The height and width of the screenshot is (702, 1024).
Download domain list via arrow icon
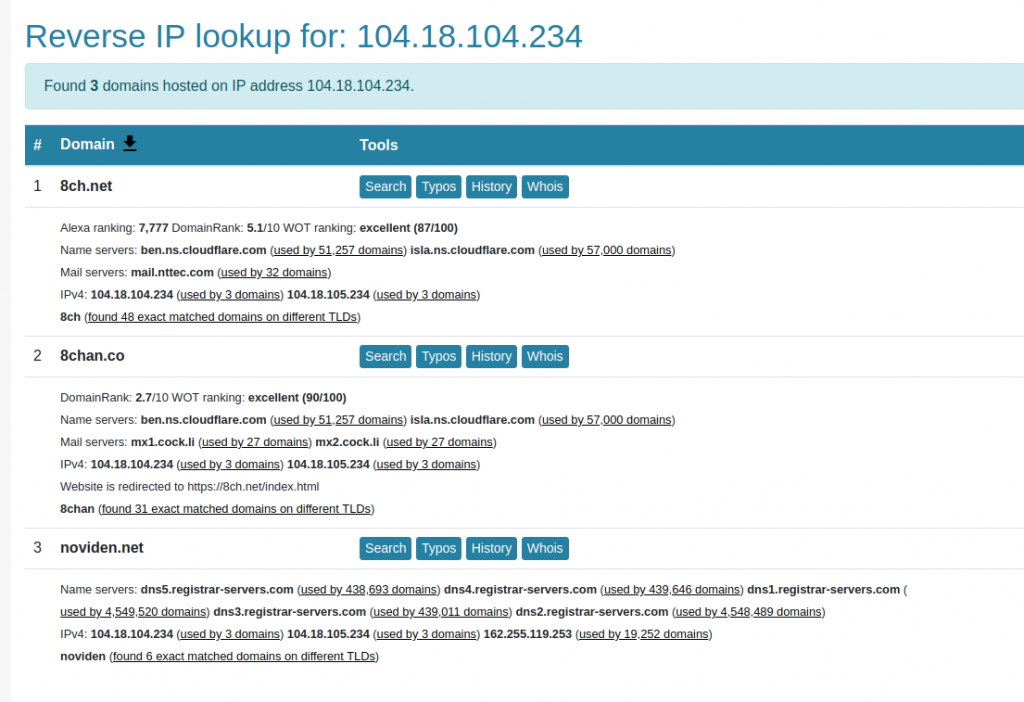(x=130, y=143)
